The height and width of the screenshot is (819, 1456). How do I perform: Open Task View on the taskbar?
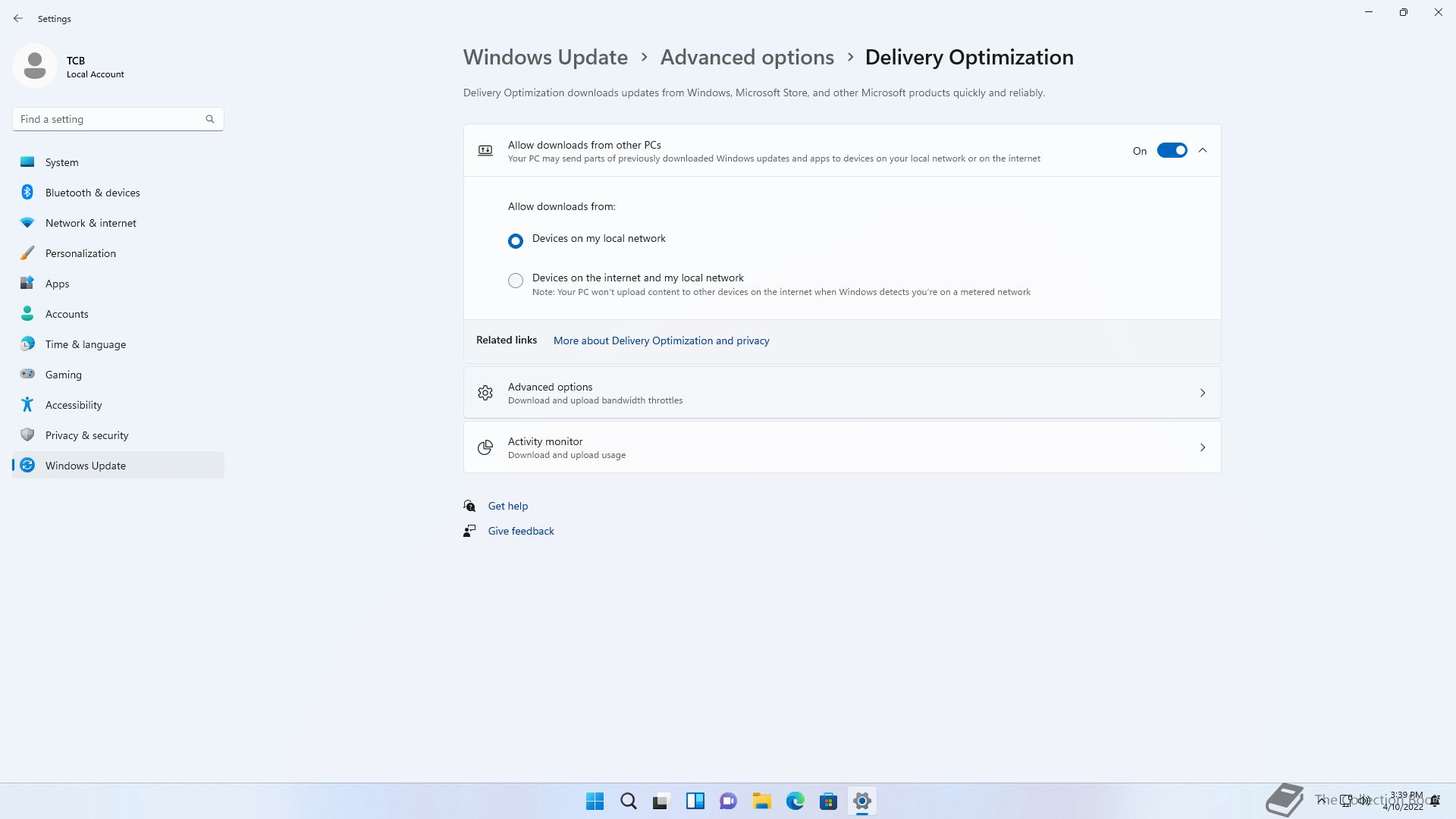coord(662,801)
